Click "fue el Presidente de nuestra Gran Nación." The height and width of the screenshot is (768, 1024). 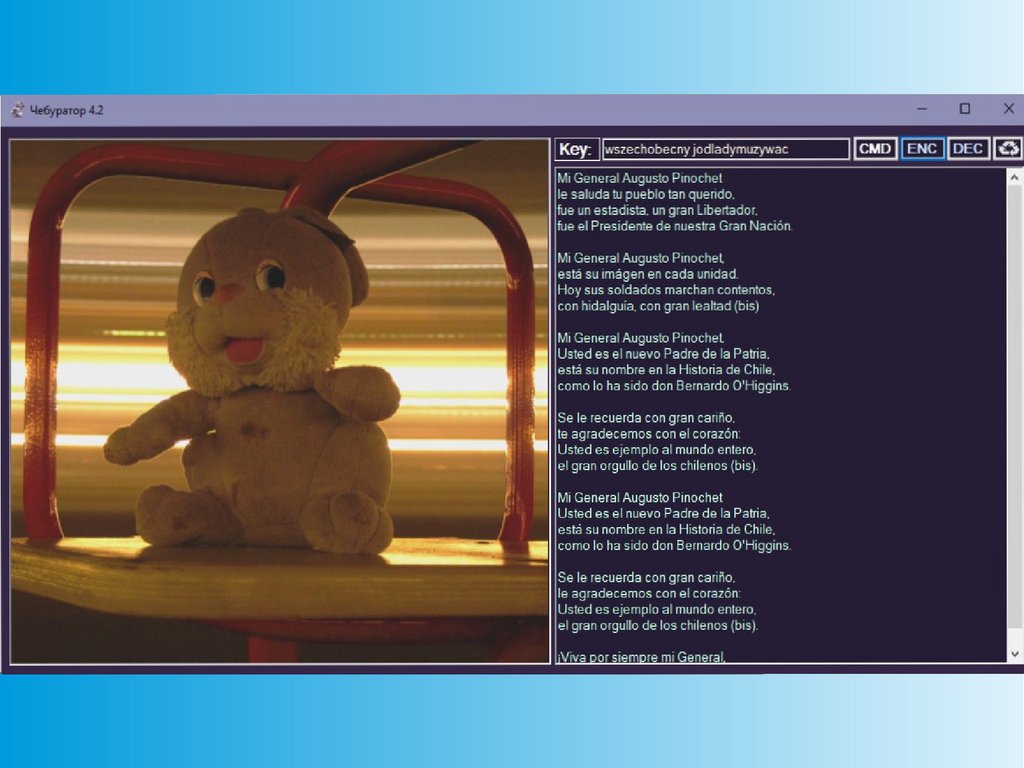(x=675, y=226)
